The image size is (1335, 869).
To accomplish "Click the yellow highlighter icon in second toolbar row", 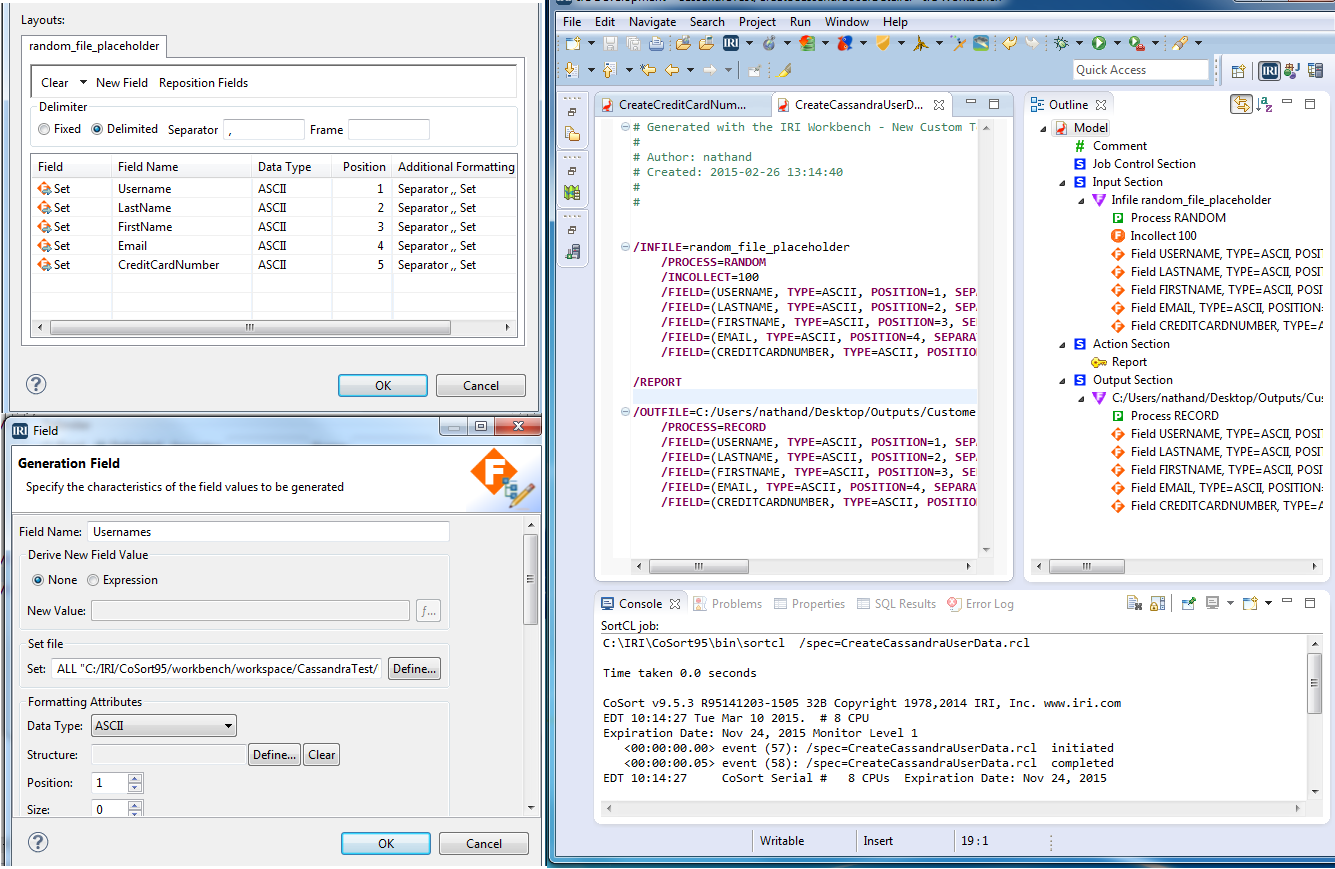I will pos(784,70).
